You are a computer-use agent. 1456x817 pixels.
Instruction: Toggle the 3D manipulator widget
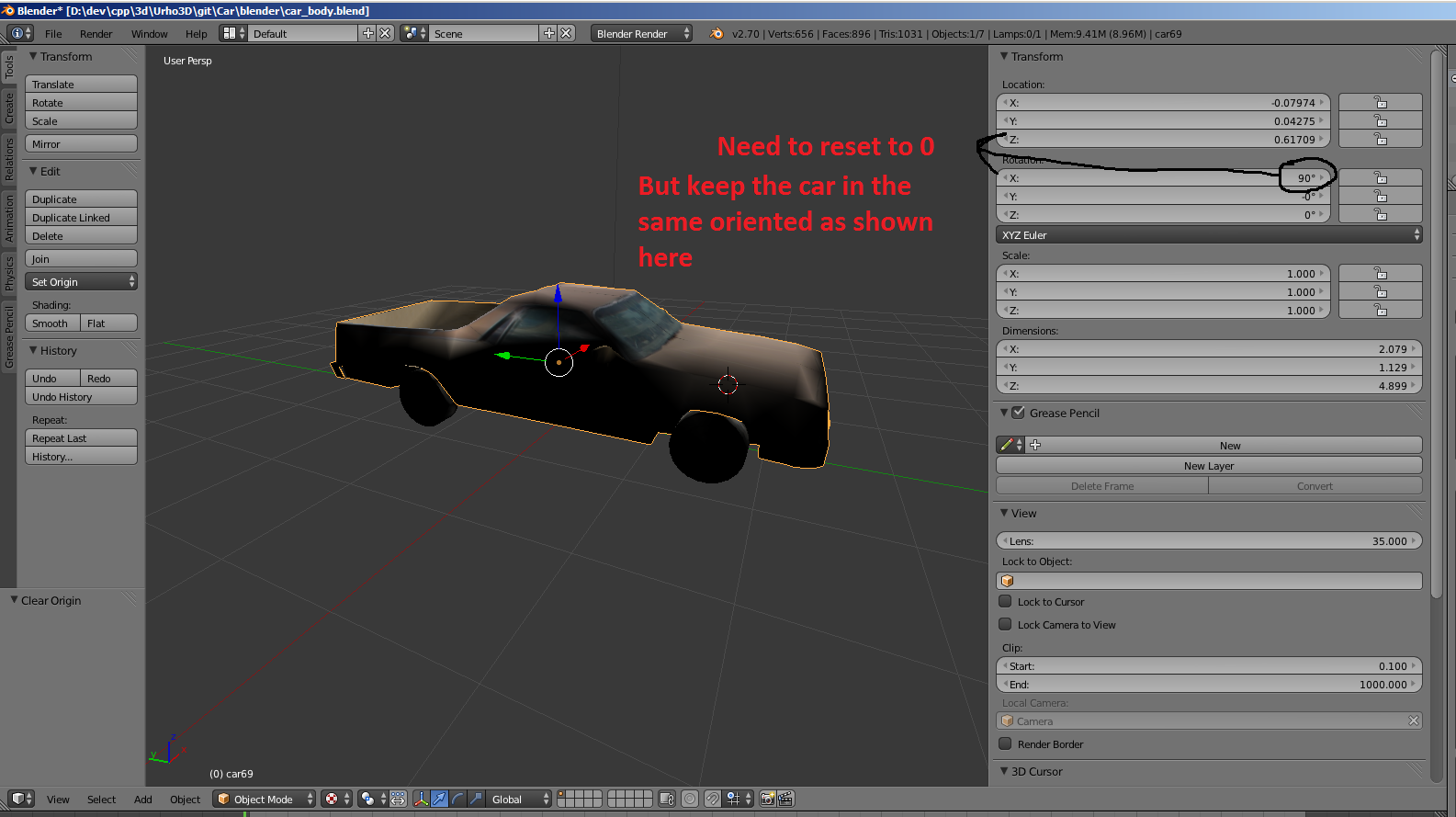coord(421,799)
